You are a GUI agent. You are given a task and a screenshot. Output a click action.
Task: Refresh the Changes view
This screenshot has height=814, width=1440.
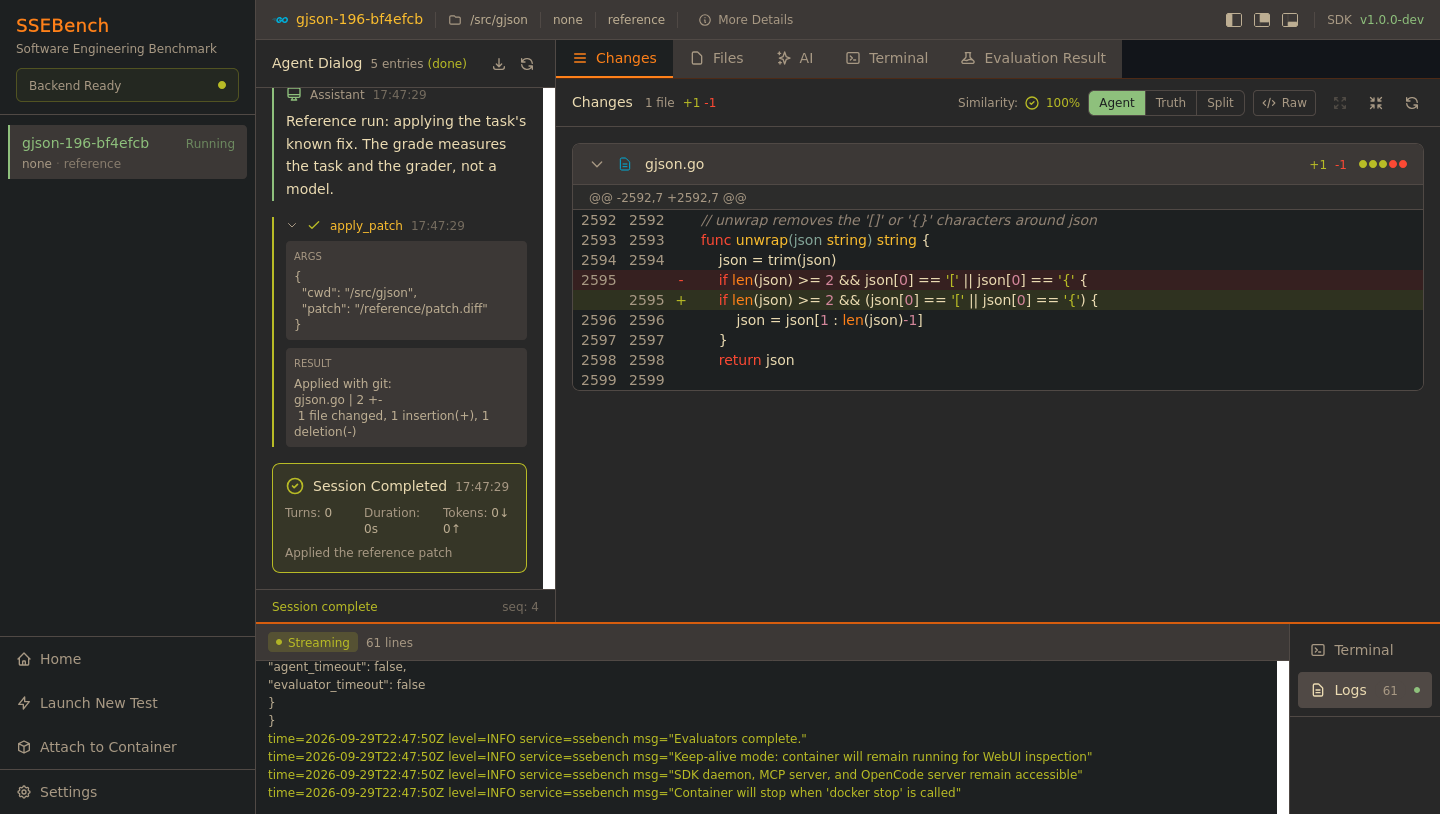[x=1412, y=103]
